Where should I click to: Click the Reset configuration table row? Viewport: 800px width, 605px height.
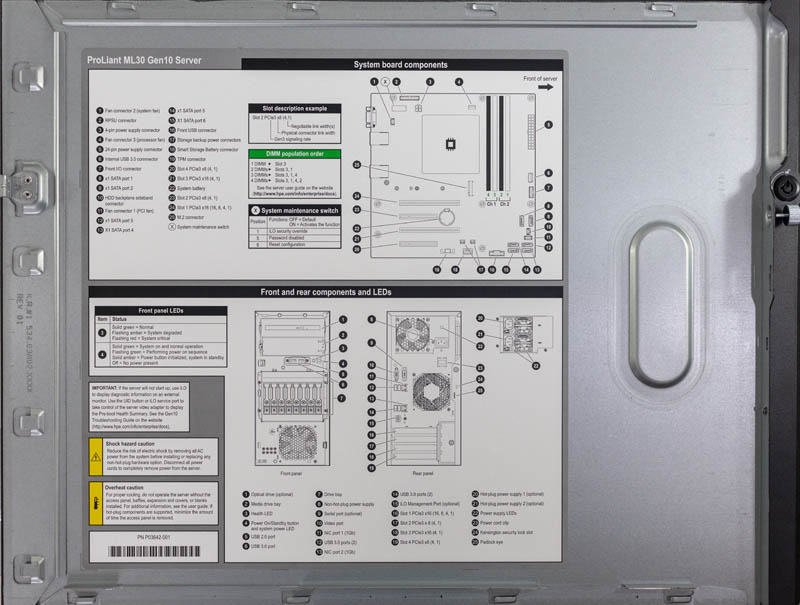click(294, 244)
